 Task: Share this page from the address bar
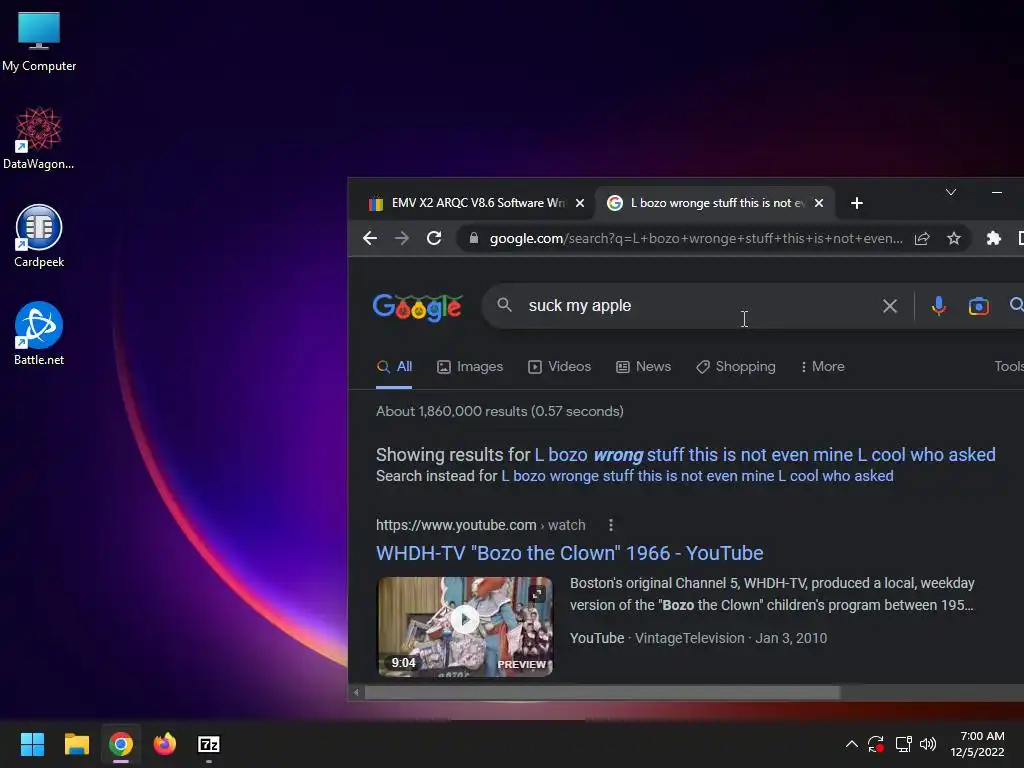(x=922, y=238)
